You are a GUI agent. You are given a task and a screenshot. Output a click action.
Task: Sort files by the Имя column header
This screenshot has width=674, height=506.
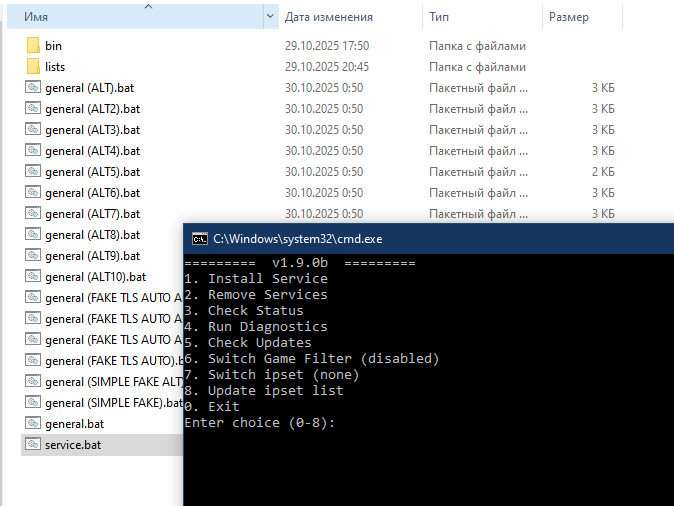click(x=135, y=17)
